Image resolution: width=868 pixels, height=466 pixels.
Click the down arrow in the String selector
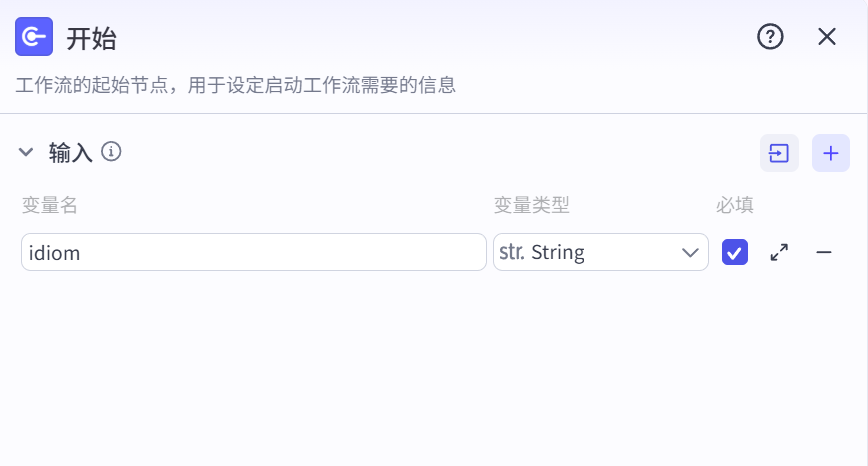(x=690, y=253)
